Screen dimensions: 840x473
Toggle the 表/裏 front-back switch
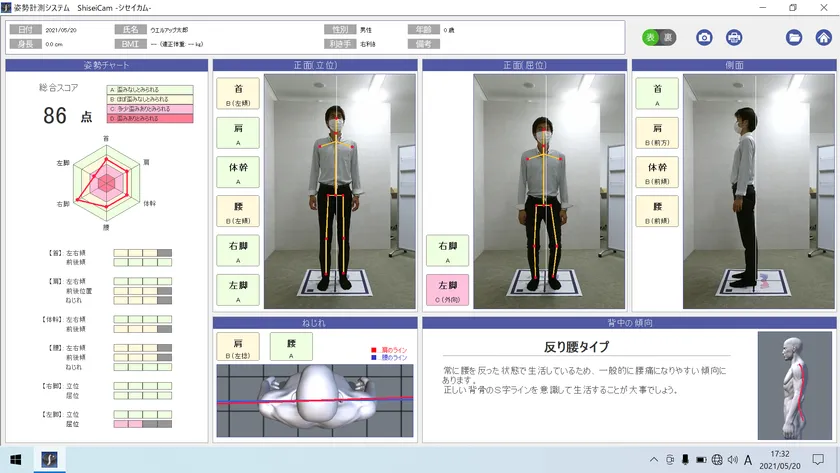[659, 37]
